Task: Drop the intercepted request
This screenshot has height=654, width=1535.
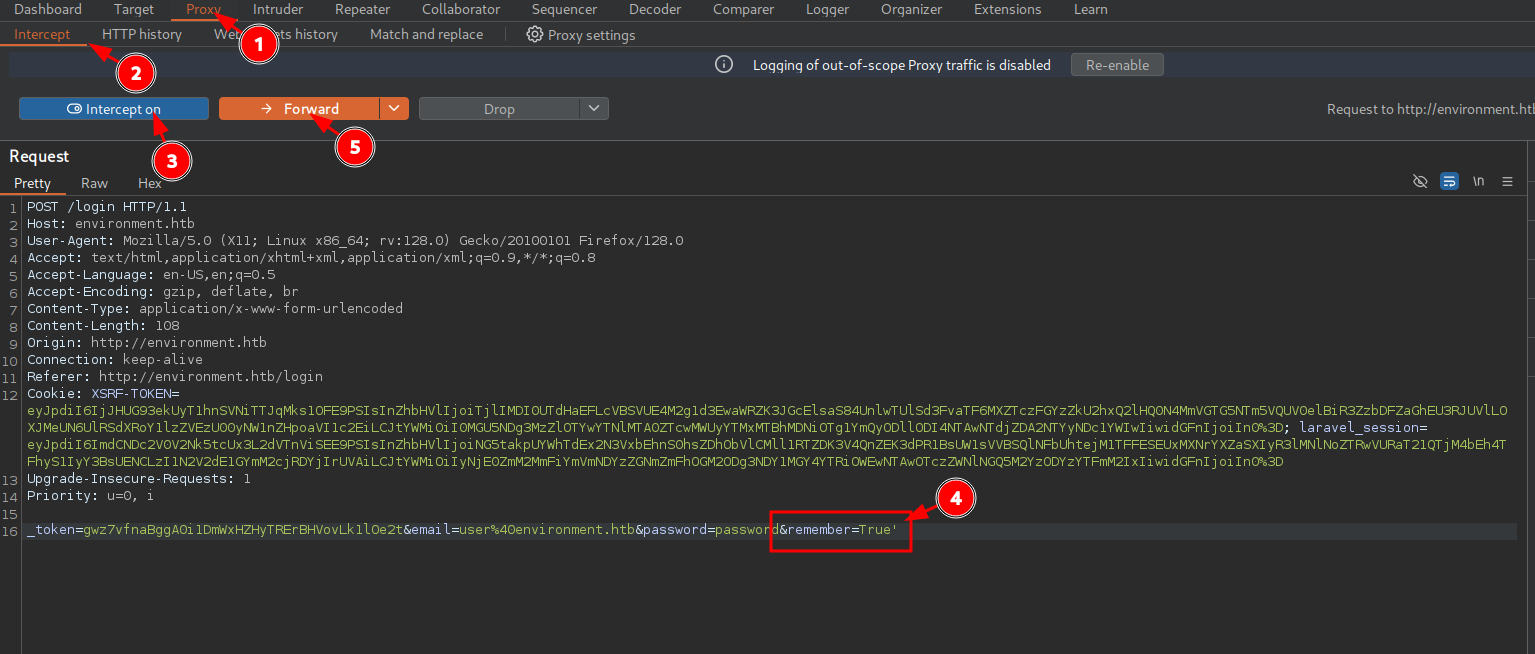Action: [499, 109]
